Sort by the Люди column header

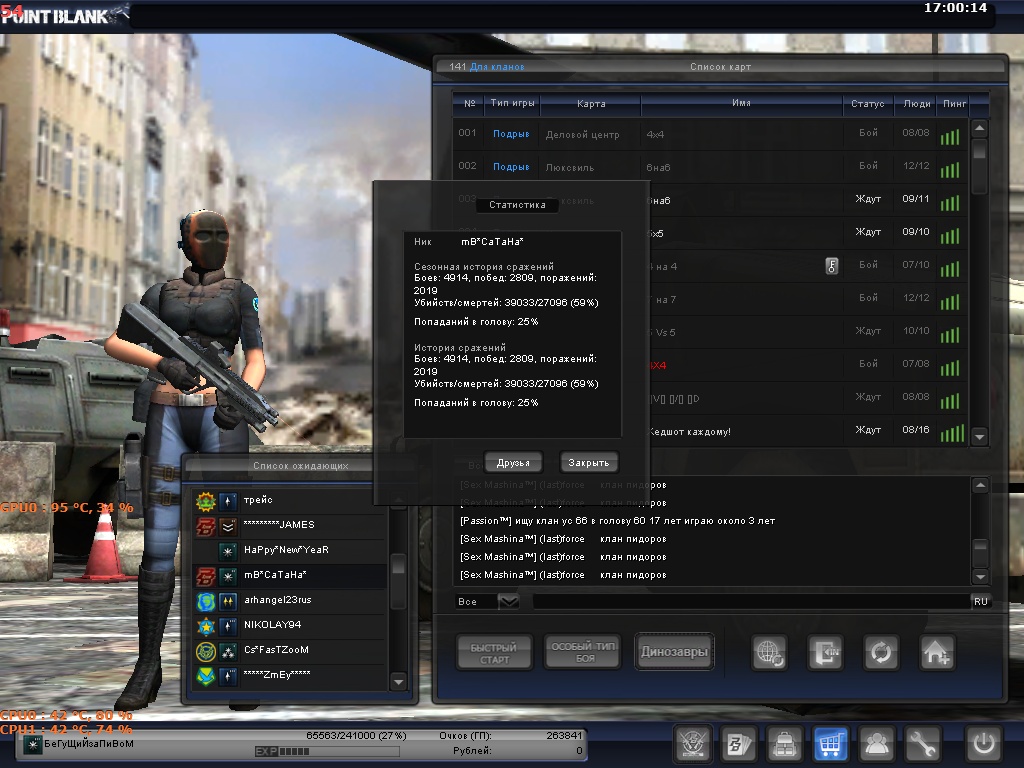917,103
